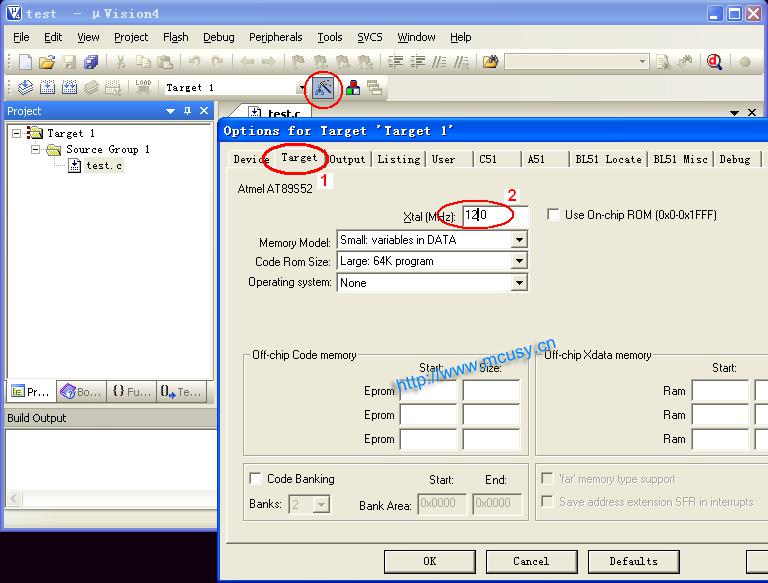Image resolution: width=768 pixels, height=583 pixels.
Task: Toggle the Code Banking checkbox
Action: tap(255, 478)
